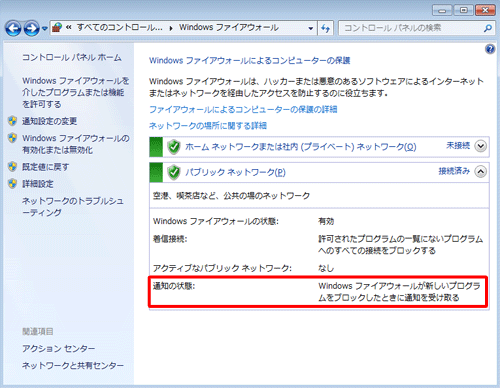The height and width of the screenshot is (388, 500).
Task: Click the Control Panel icon in the address bar
Action: [x=57, y=28]
